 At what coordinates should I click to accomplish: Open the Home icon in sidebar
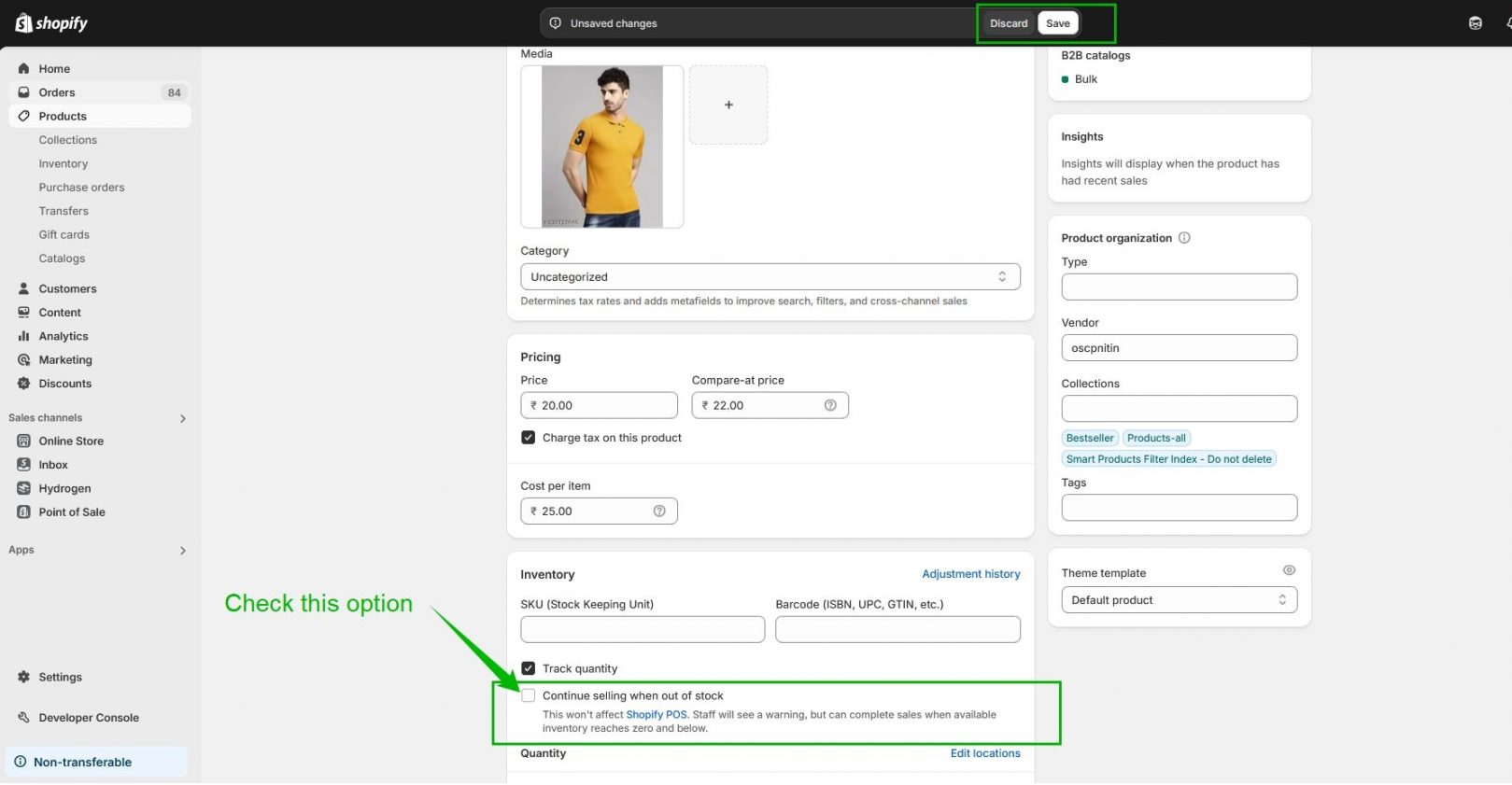pos(24,69)
